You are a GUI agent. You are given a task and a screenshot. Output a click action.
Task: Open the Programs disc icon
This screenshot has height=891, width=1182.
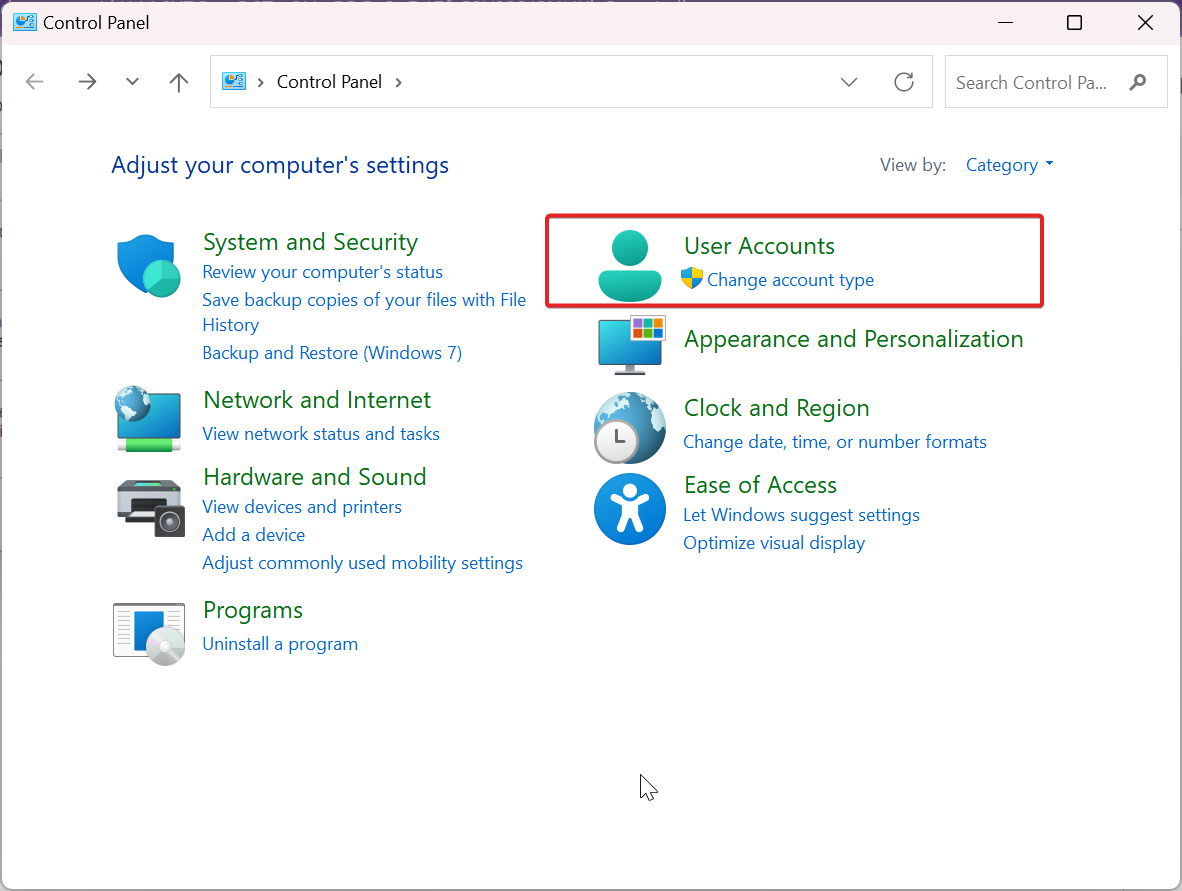(149, 634)
